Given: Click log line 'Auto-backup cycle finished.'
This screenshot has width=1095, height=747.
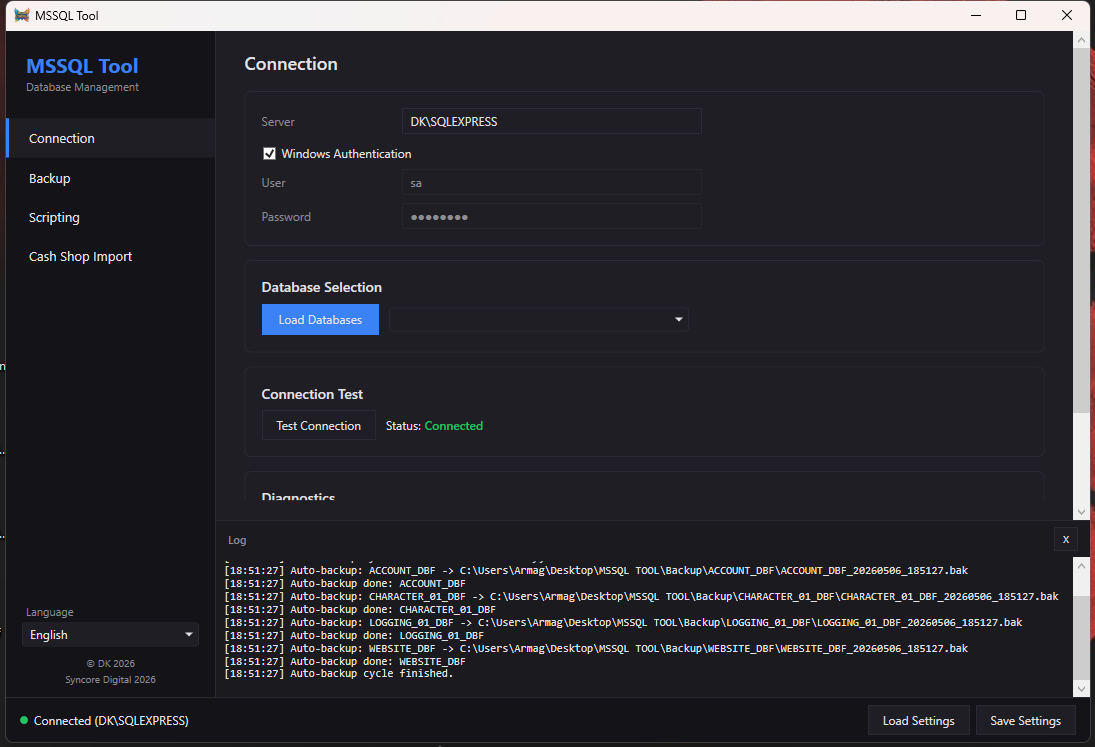Looking at the screenshot, I should click(339, 674).
